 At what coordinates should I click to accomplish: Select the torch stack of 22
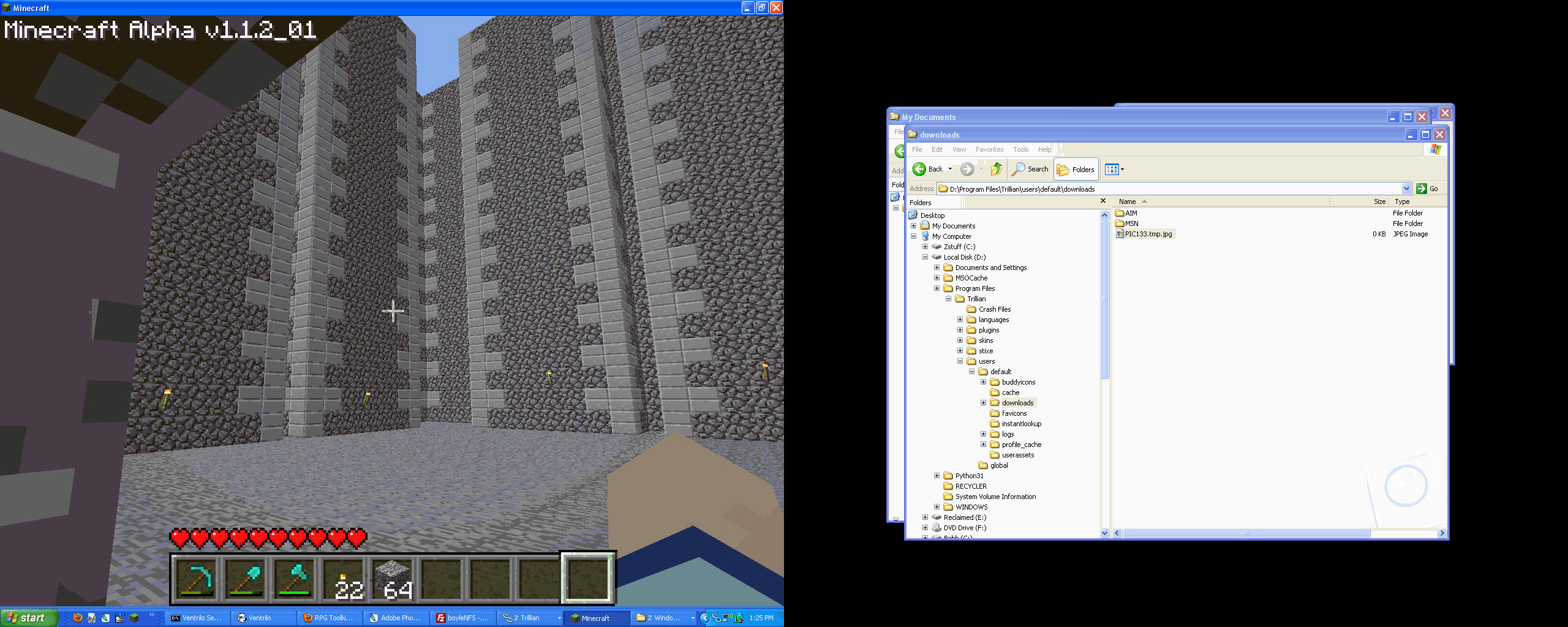click(344, 579)
